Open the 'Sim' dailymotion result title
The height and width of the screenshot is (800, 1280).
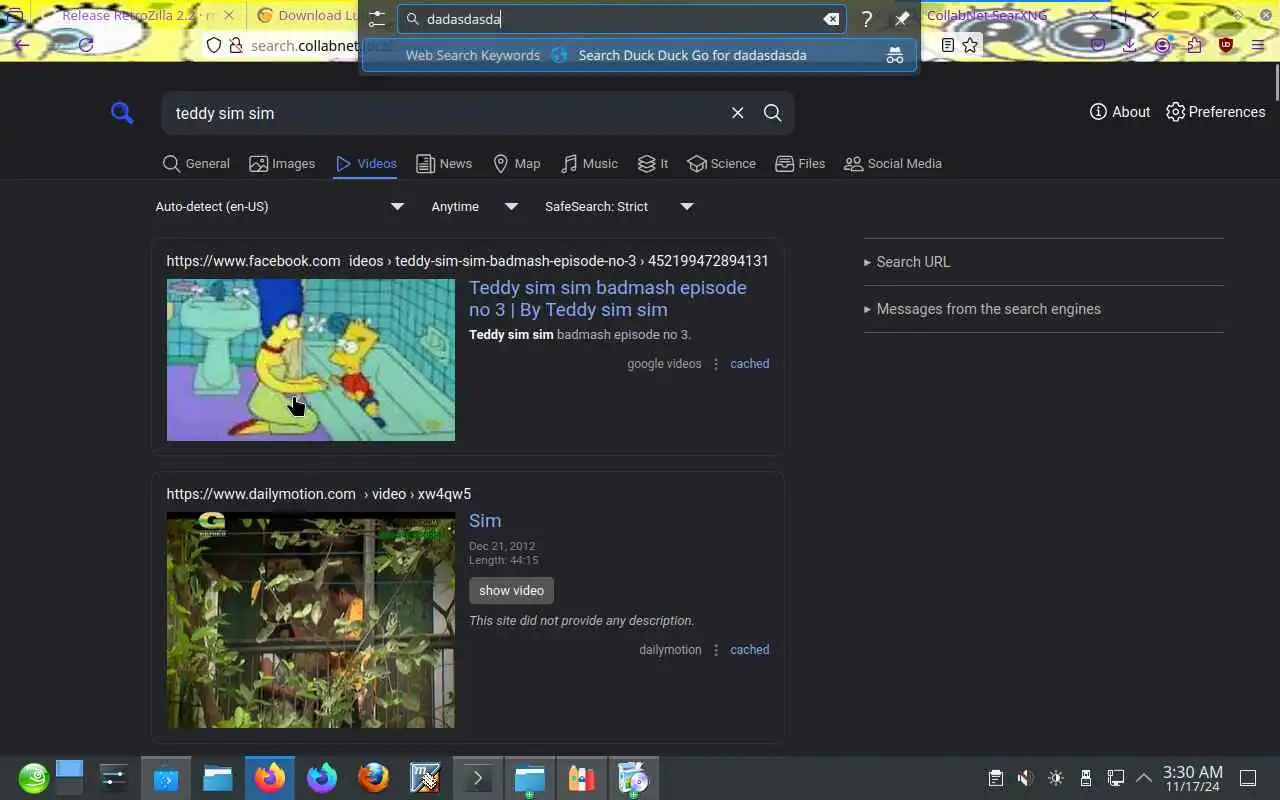(x=485, y=521)
